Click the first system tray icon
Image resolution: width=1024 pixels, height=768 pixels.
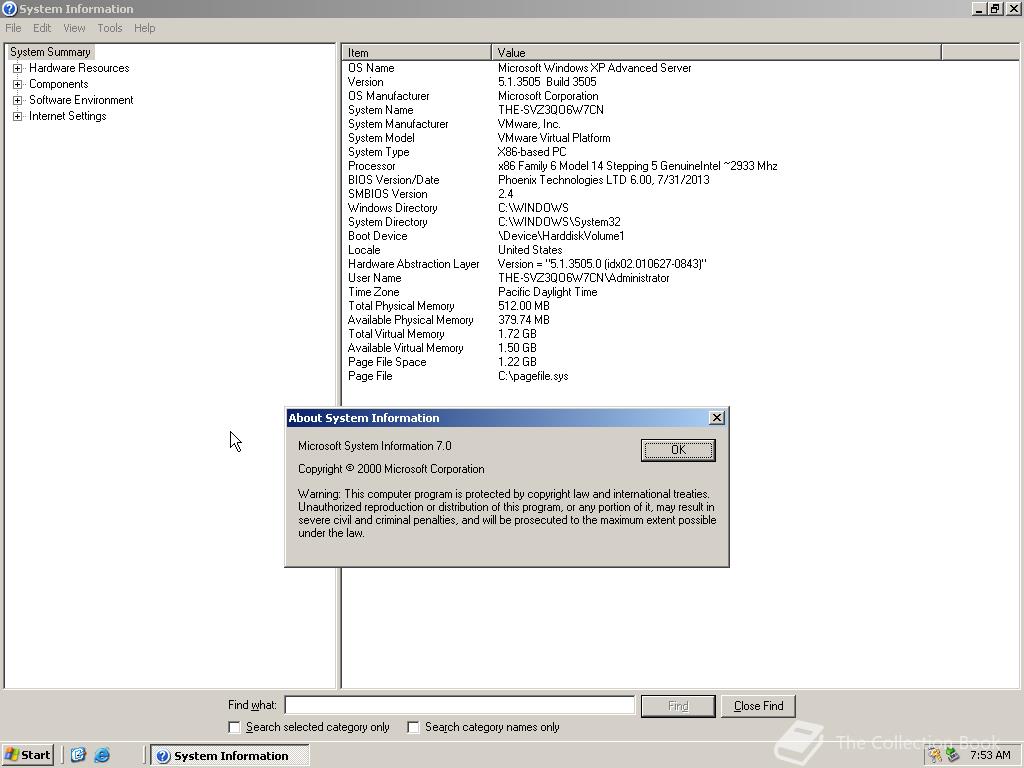coord(935,755)
